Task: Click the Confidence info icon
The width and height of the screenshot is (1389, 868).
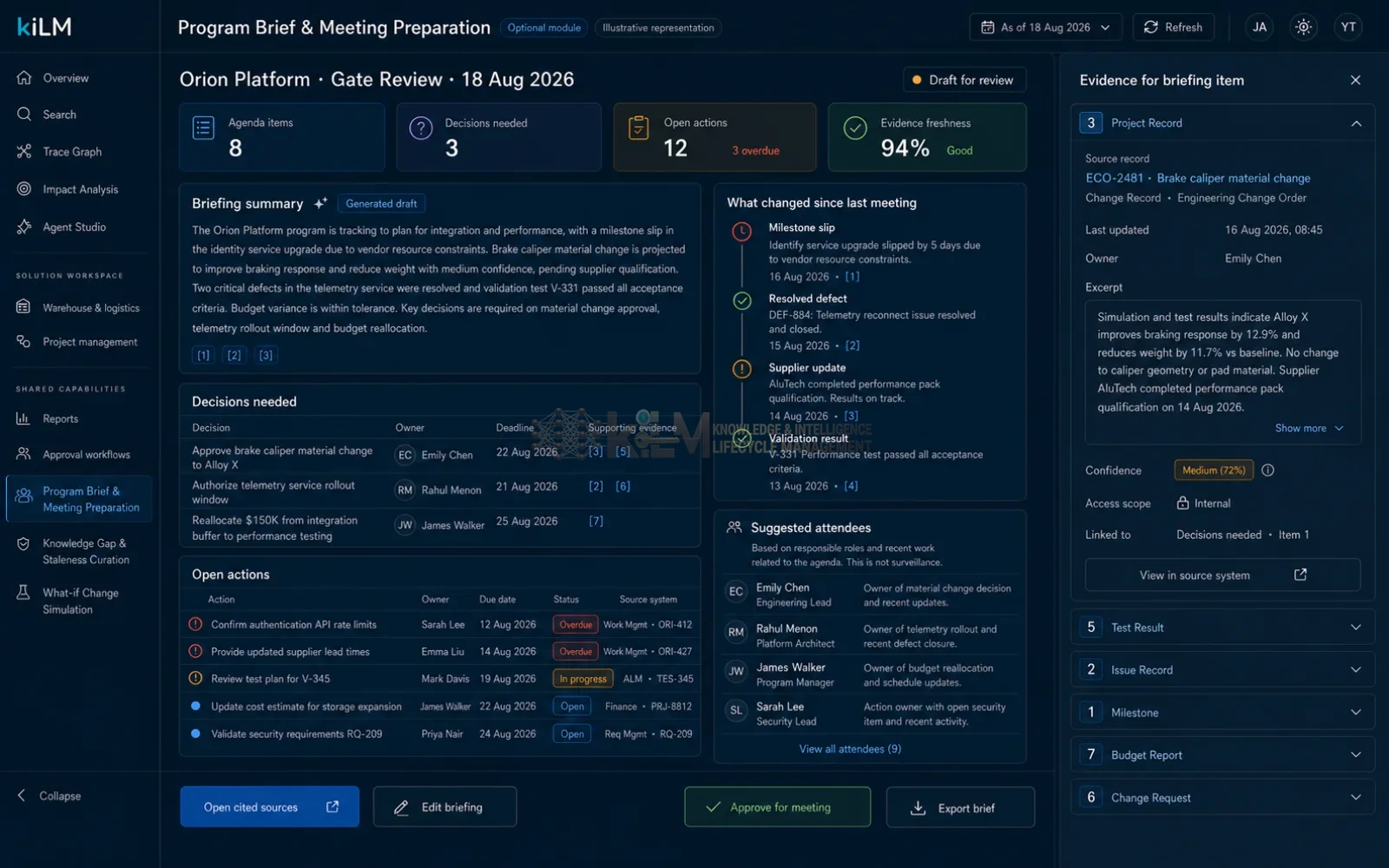Action: point(1267,470)
